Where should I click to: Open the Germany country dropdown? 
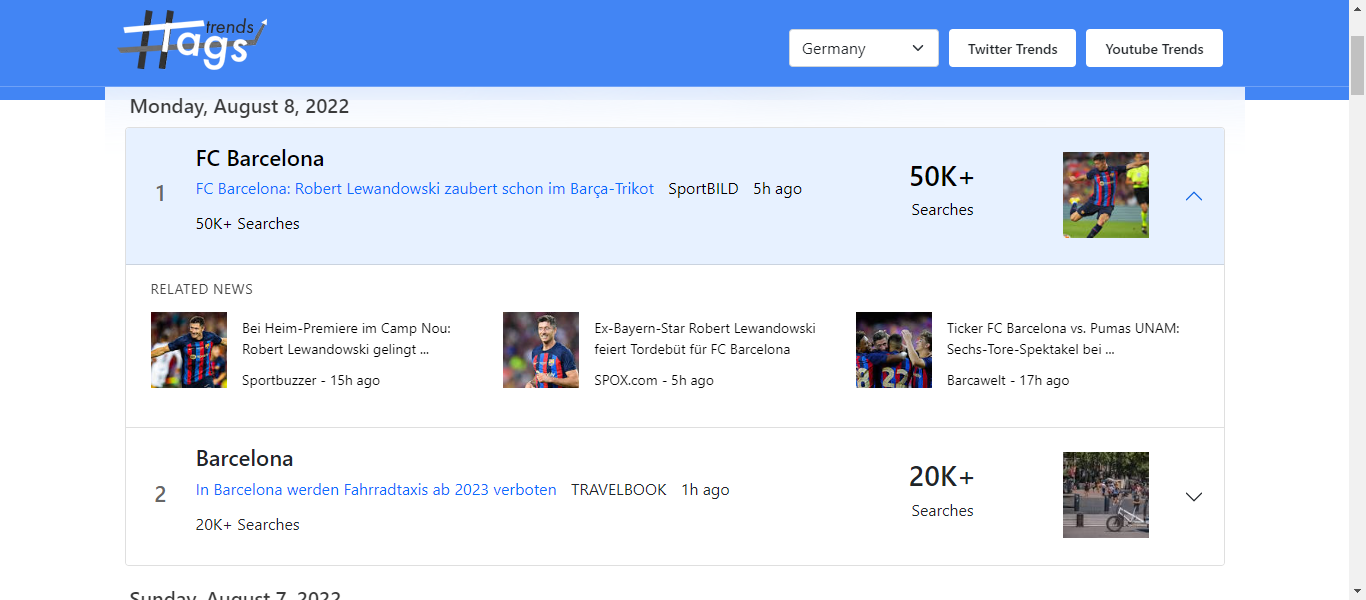tap(864, 48)
